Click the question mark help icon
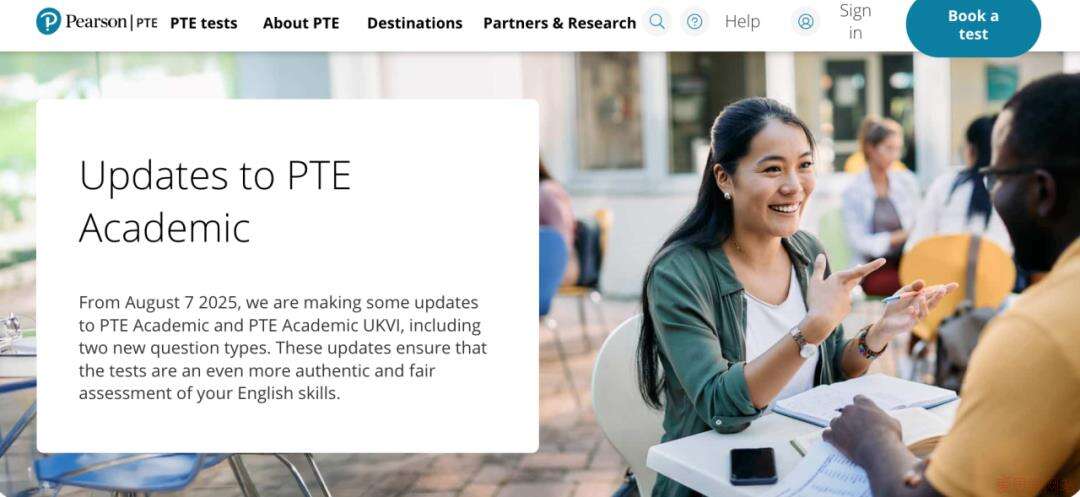Screen dimensions: 1080x497 coord(695,22)
